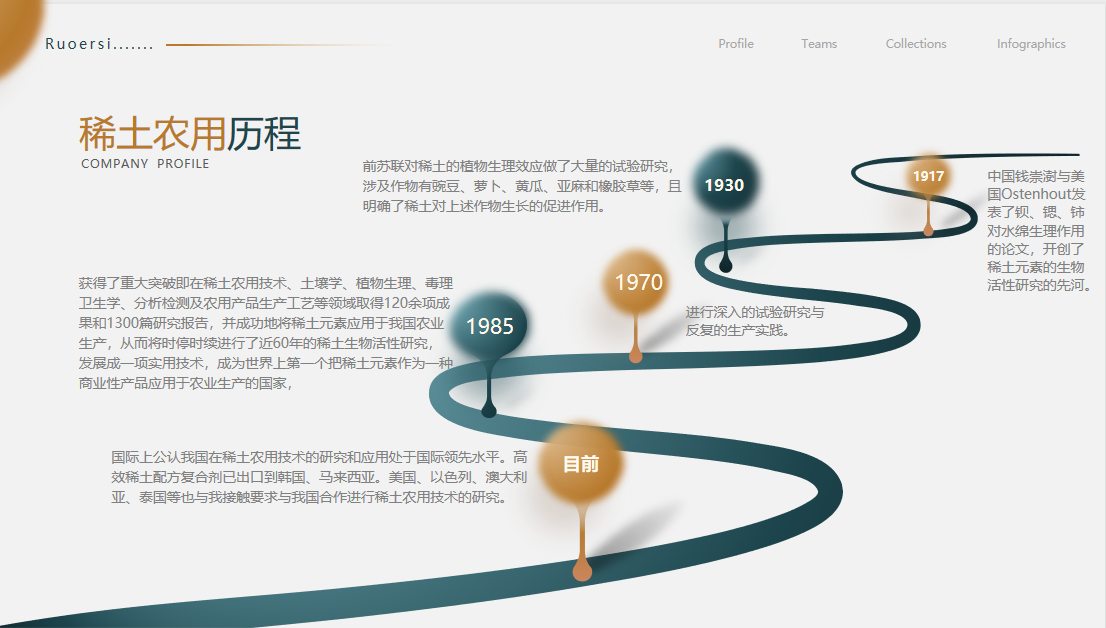Select the Collections navigation link

click(915, 44)
